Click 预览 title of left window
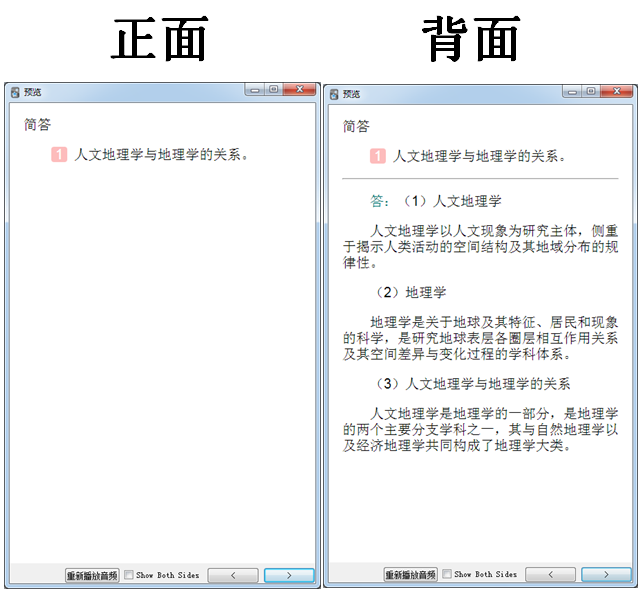This screenshot has height=591, width=641. click(x=32, y=92)
